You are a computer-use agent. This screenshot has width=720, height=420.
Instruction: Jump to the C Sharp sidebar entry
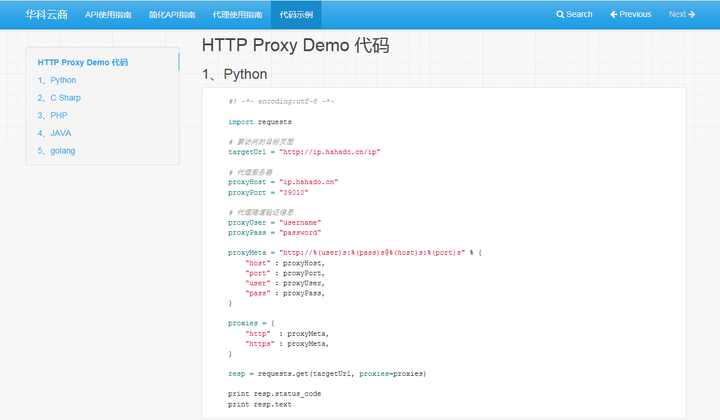click(x=60, y=98)
